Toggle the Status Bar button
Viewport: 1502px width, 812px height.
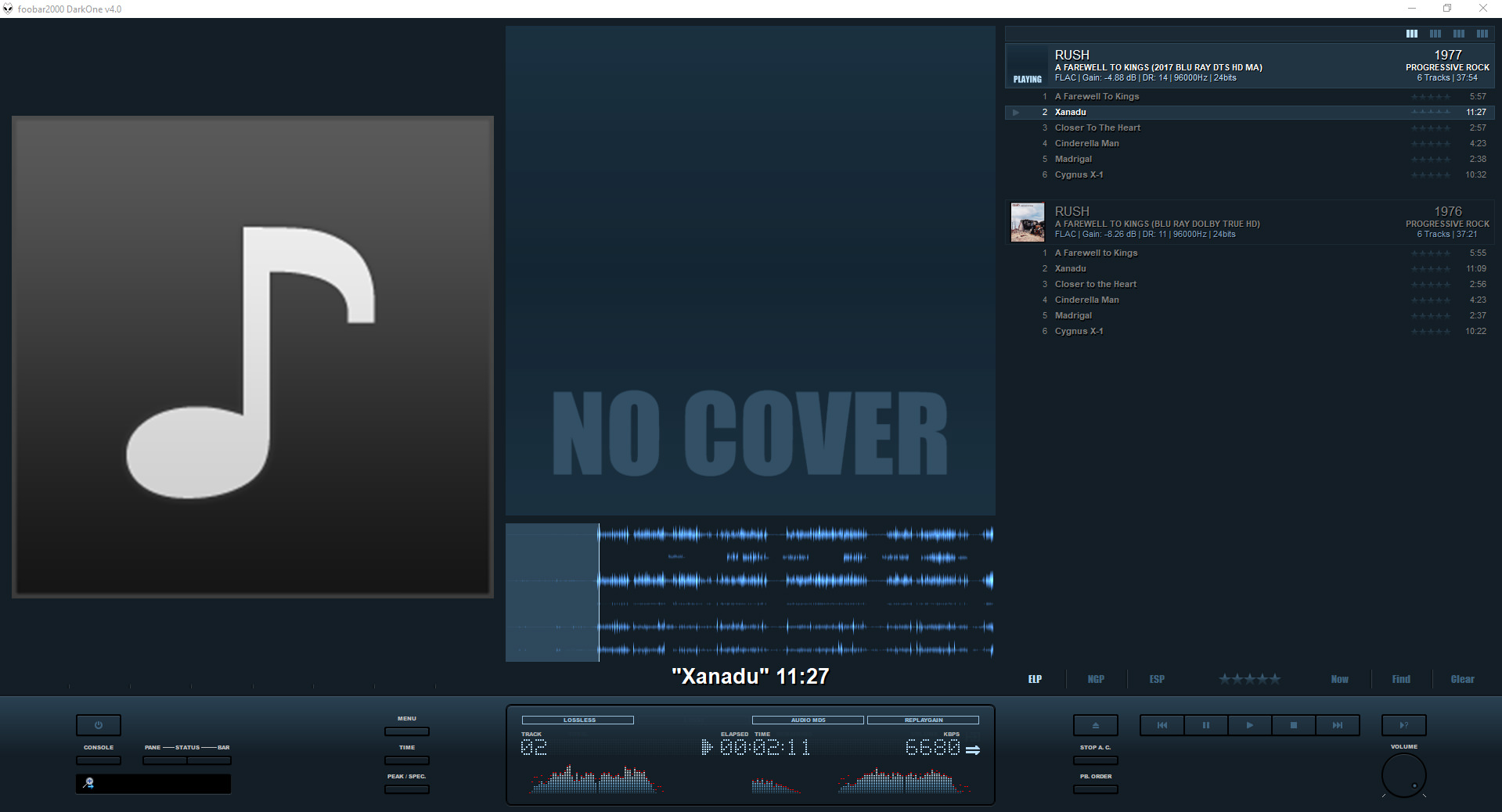209,760
